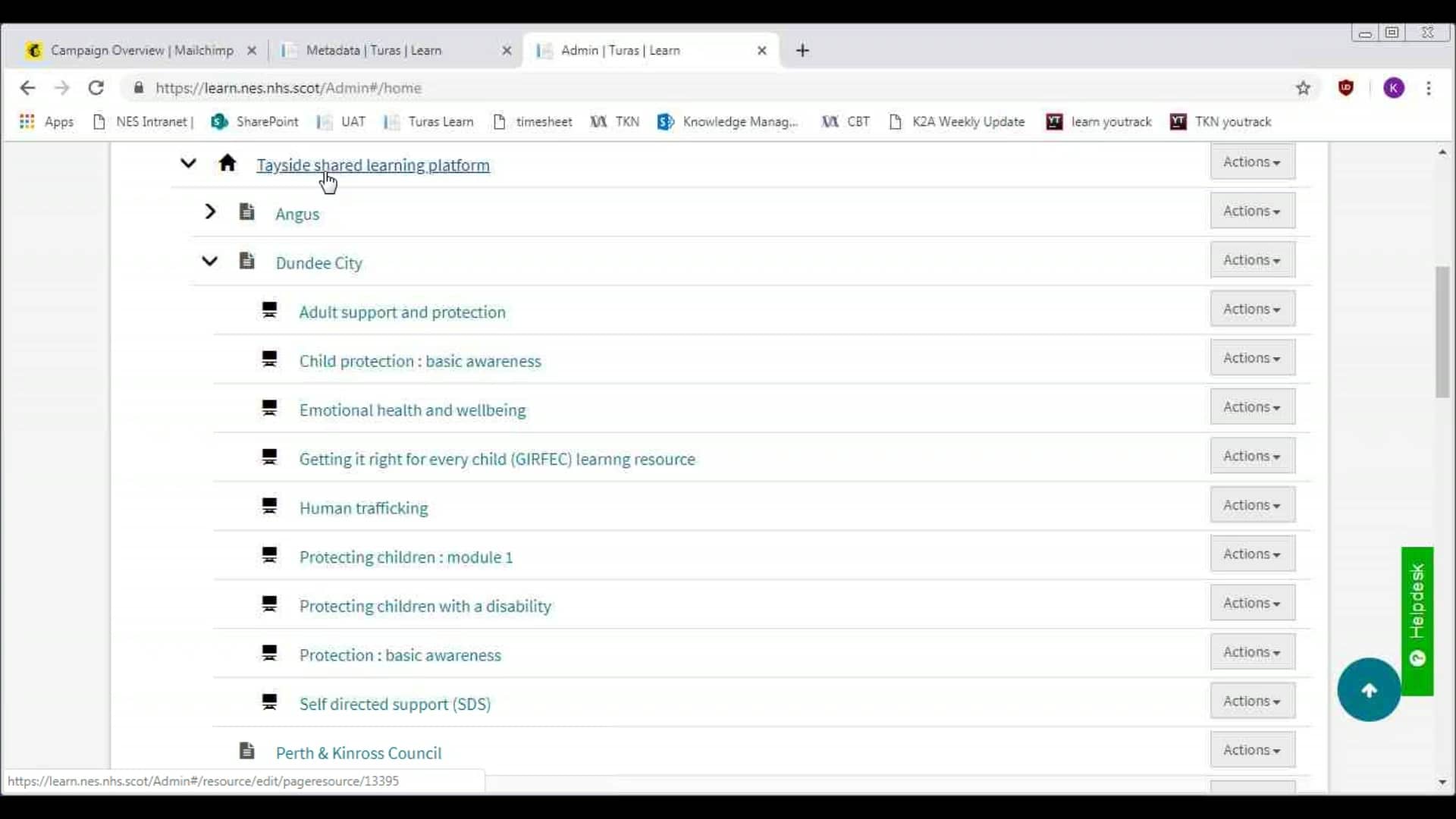This screenshot has height=819, width=1456.
Task: Switch to the Metadata Turas Learn tab
Action: tap(374, 50)
